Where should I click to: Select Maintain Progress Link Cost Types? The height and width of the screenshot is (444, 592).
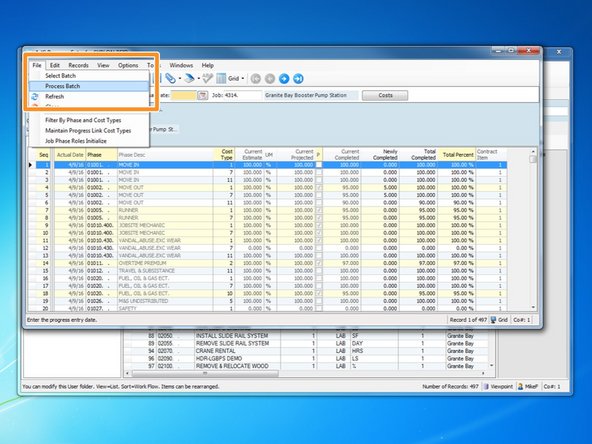(x=89, y=131)
